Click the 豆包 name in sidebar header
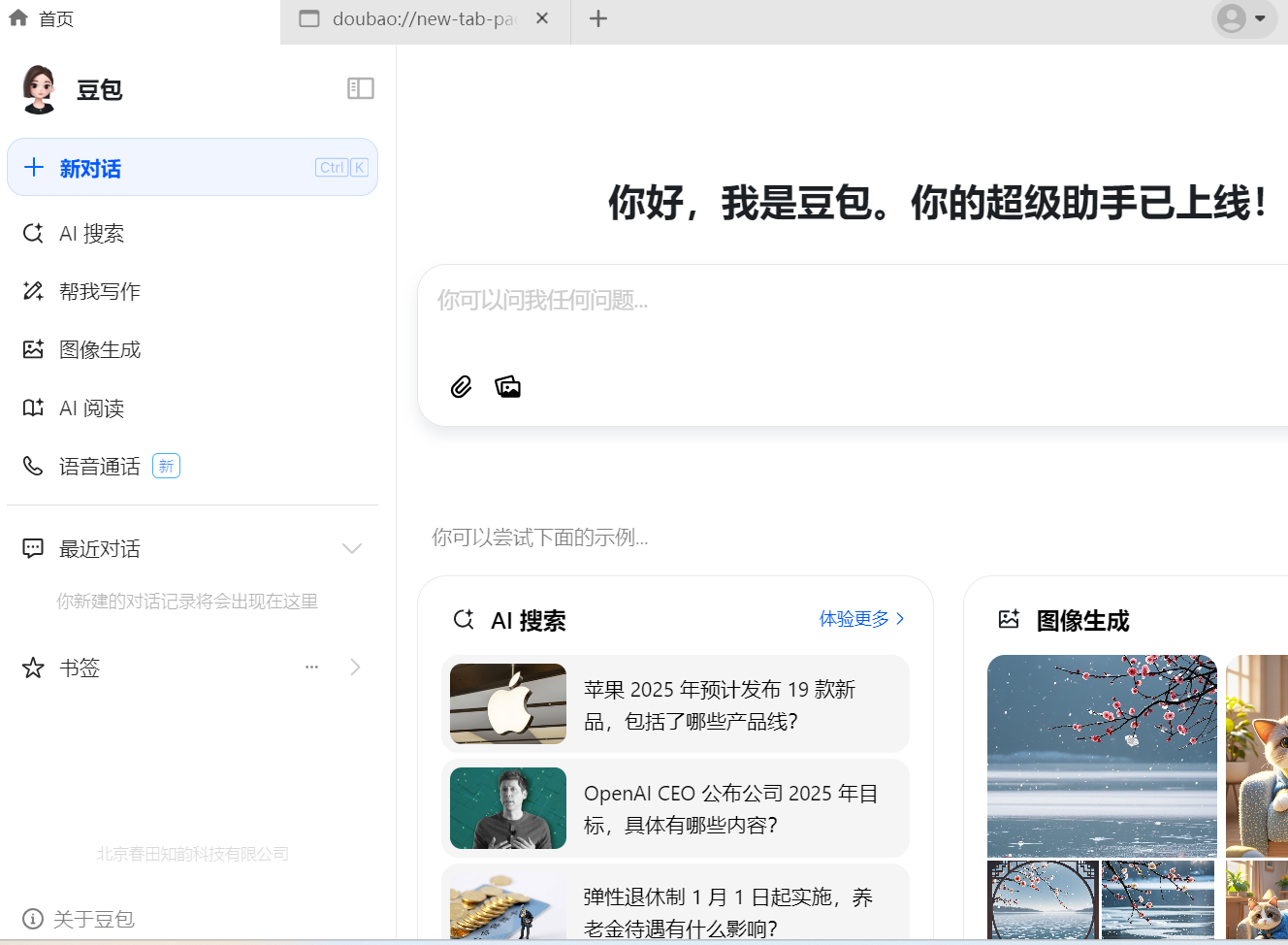This screenshot has width=1288, height=945. tap(100, 89)
